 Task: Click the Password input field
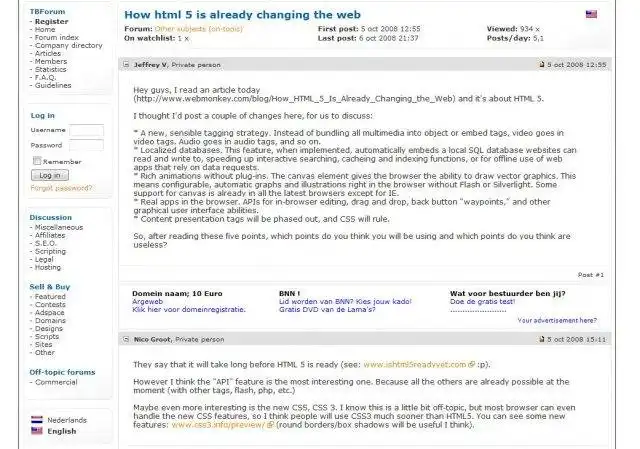(86, 145)
